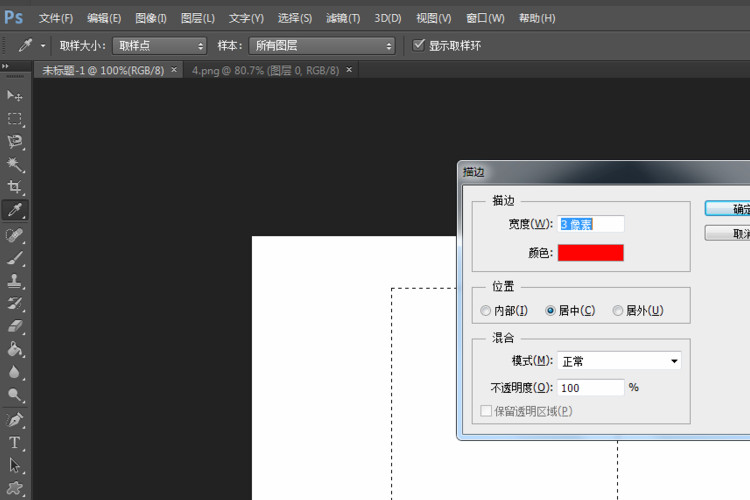Open the 模式(M) blend mode dropdown
Screen dimensions: 750x500
click(619, 361)
